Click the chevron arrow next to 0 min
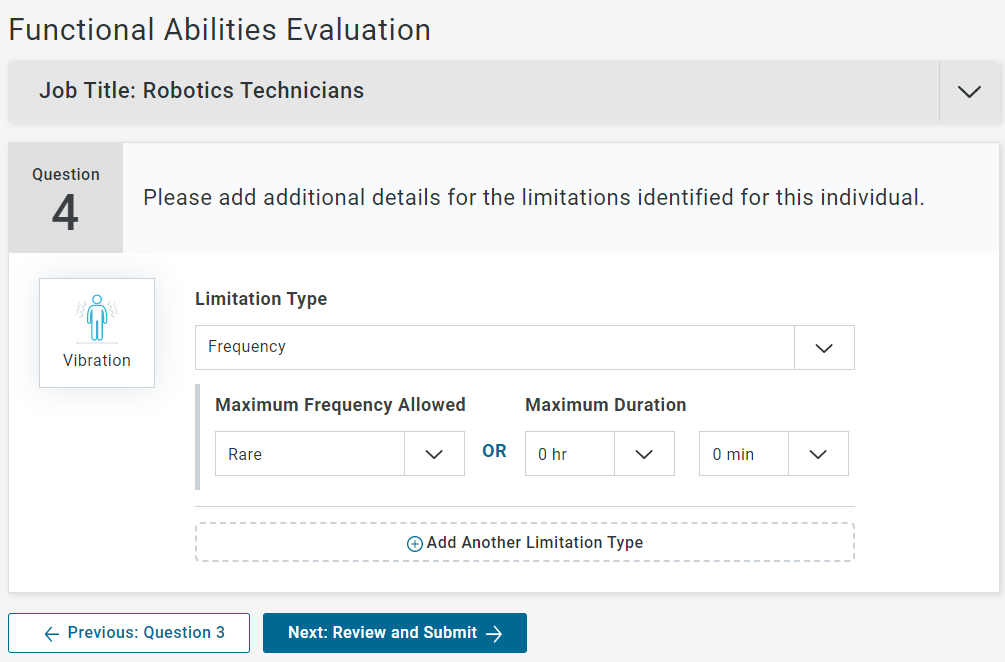This screenshot has height=662, width=1005. pos(818,454)
